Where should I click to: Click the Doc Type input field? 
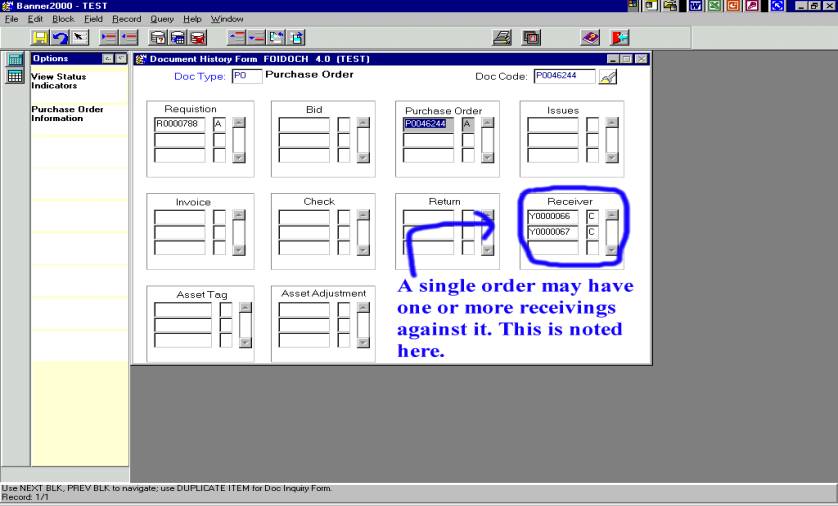click(x=246, y=75)
